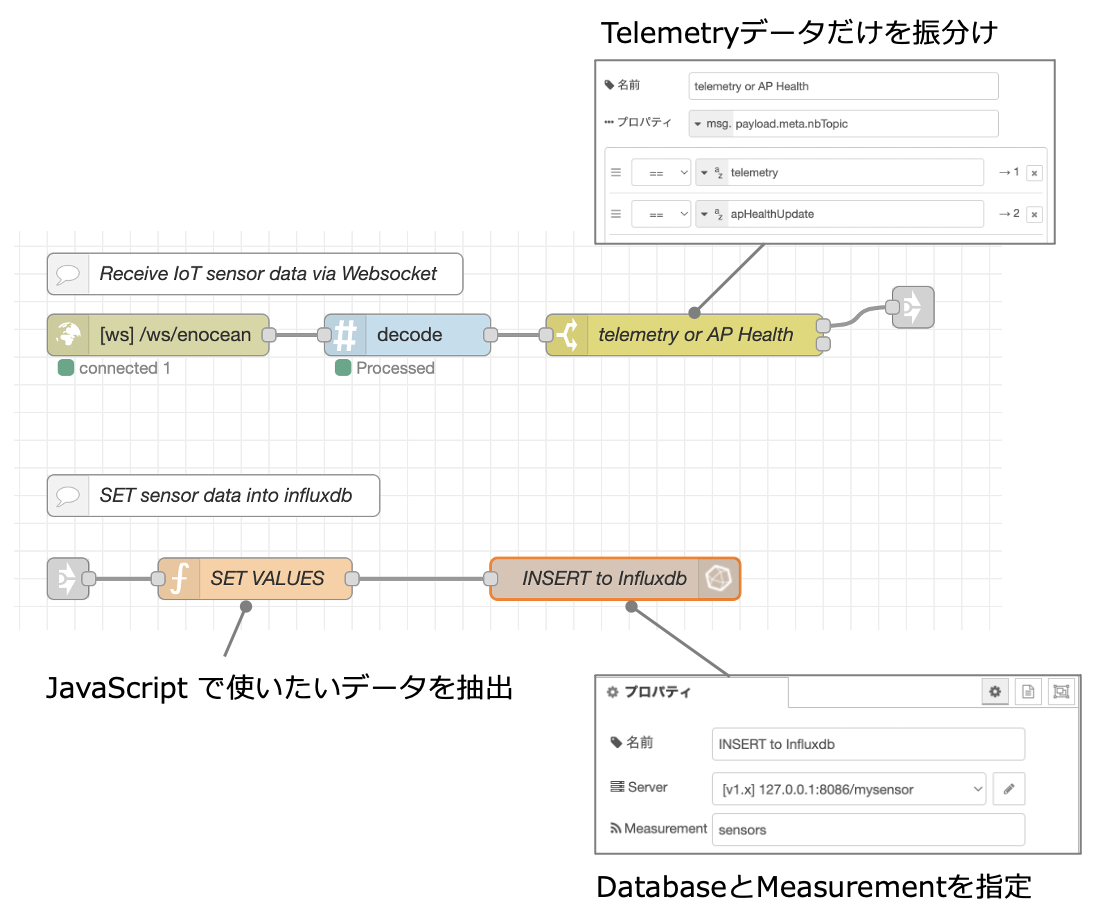The width and height of the screenshot is (1106, 916).
Task: Open the == operator dropdown for telemetry rule
Action: pyautogui.click(x=661, y=173)
